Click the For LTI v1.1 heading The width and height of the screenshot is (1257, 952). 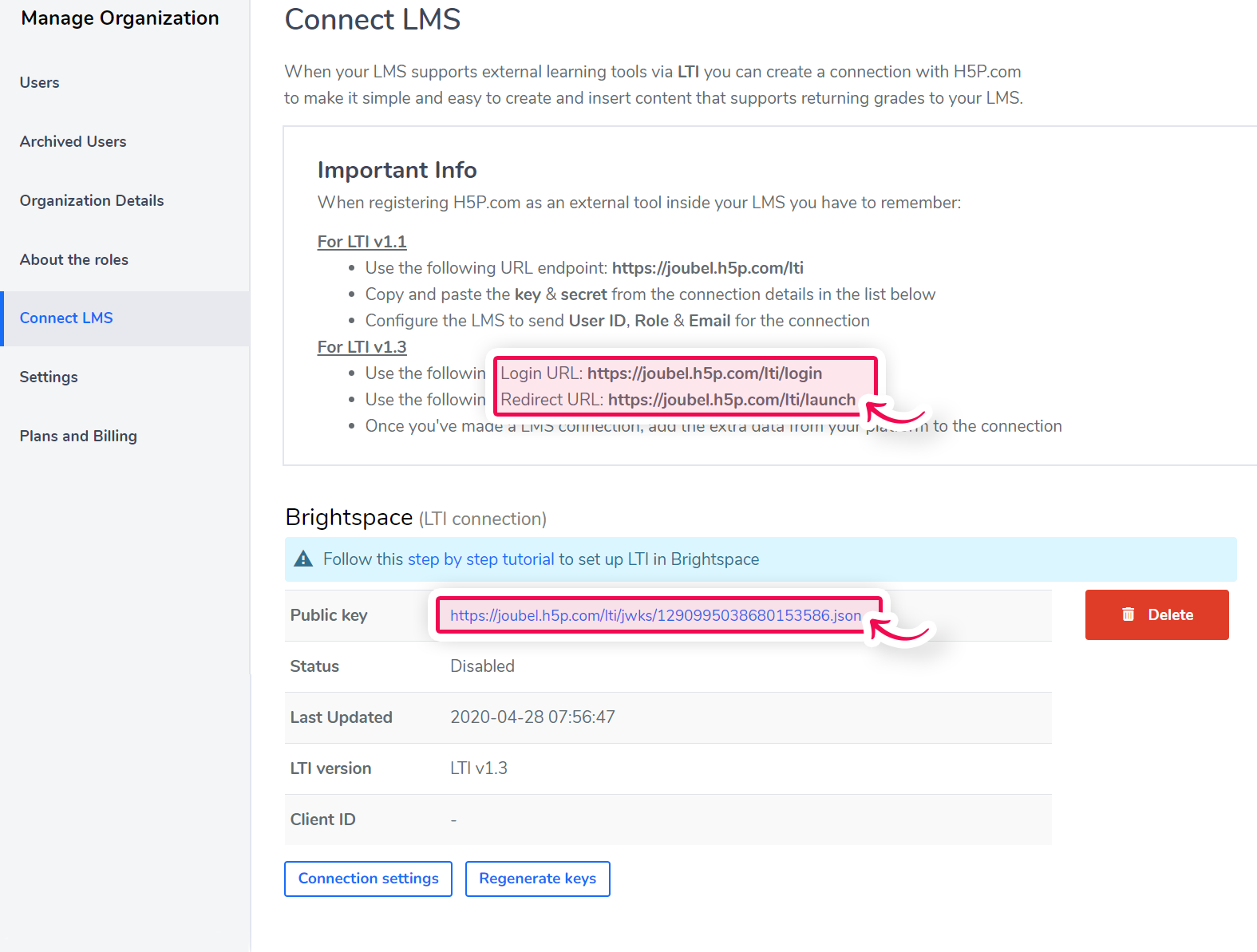362,242
